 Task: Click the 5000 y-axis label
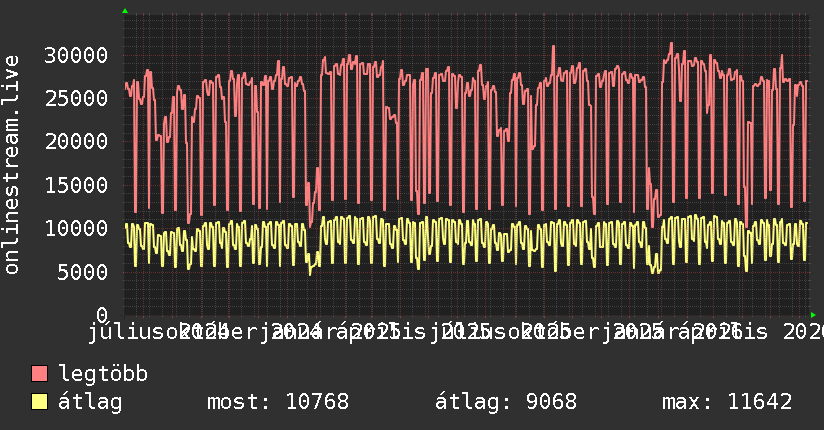[x=83, y=272]
